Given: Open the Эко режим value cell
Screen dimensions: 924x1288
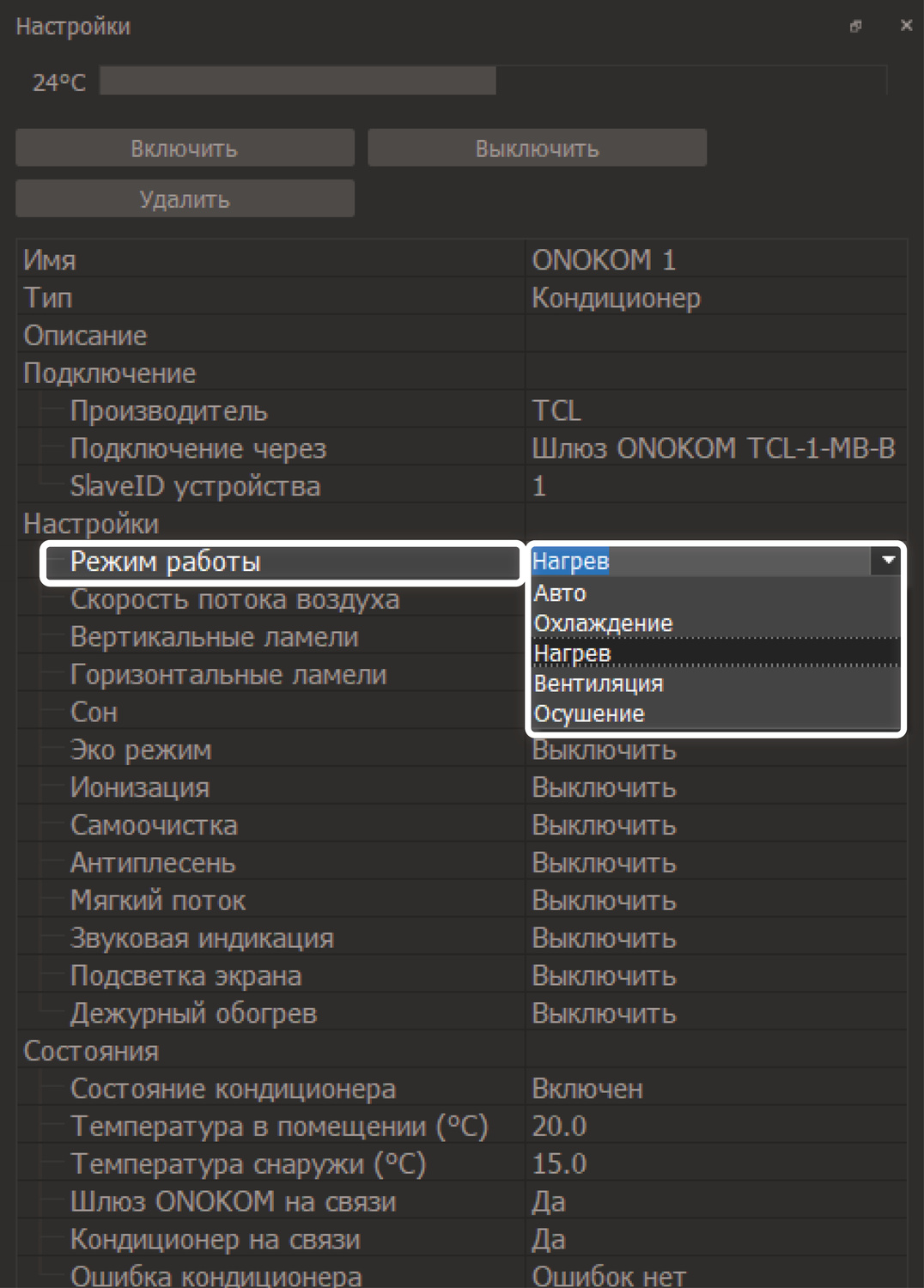Looking at the screenshot, I should click(714, 751).
